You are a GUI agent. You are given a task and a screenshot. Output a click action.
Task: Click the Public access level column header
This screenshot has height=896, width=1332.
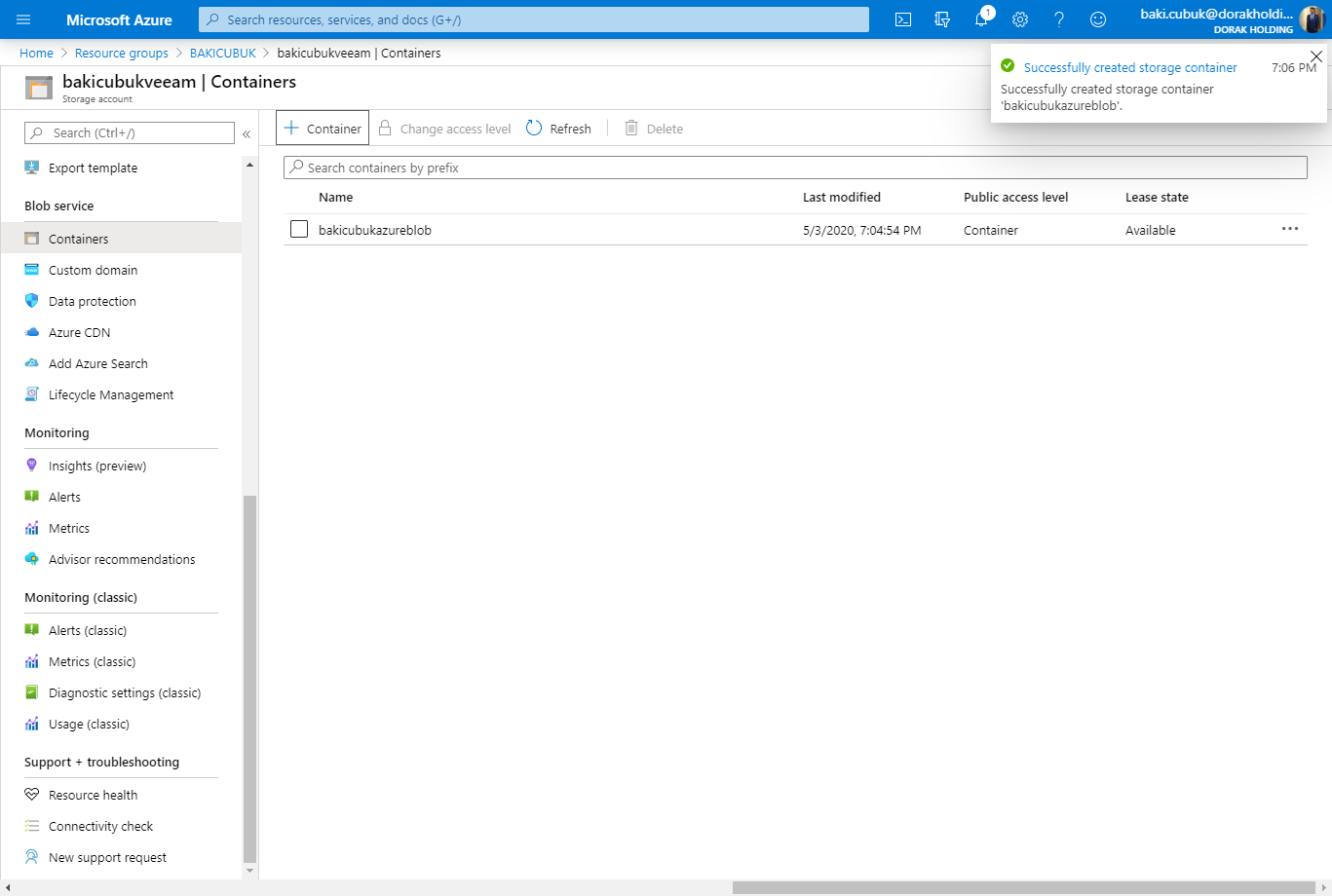click(1016, 197)
